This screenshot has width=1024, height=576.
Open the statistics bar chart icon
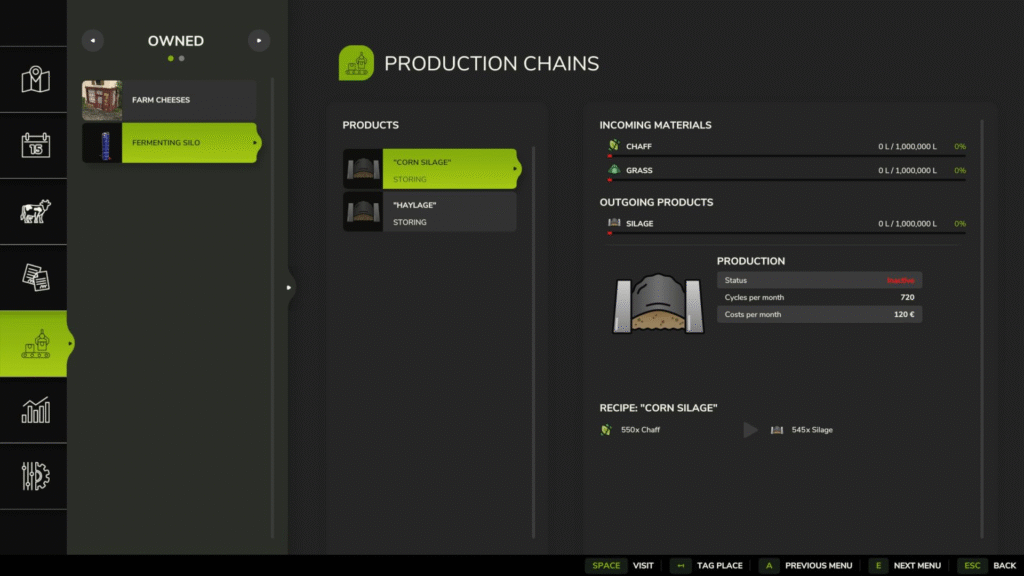35,409
